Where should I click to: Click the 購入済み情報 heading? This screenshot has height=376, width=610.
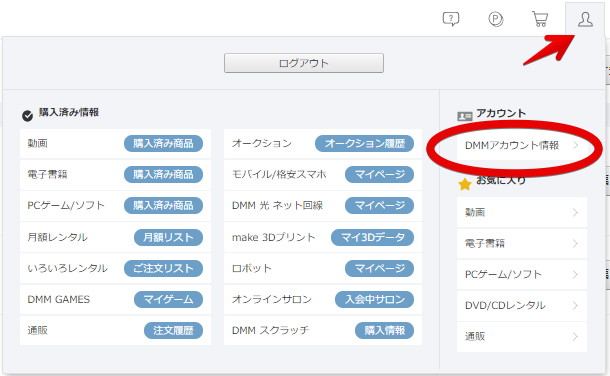(x=69, y=113)
